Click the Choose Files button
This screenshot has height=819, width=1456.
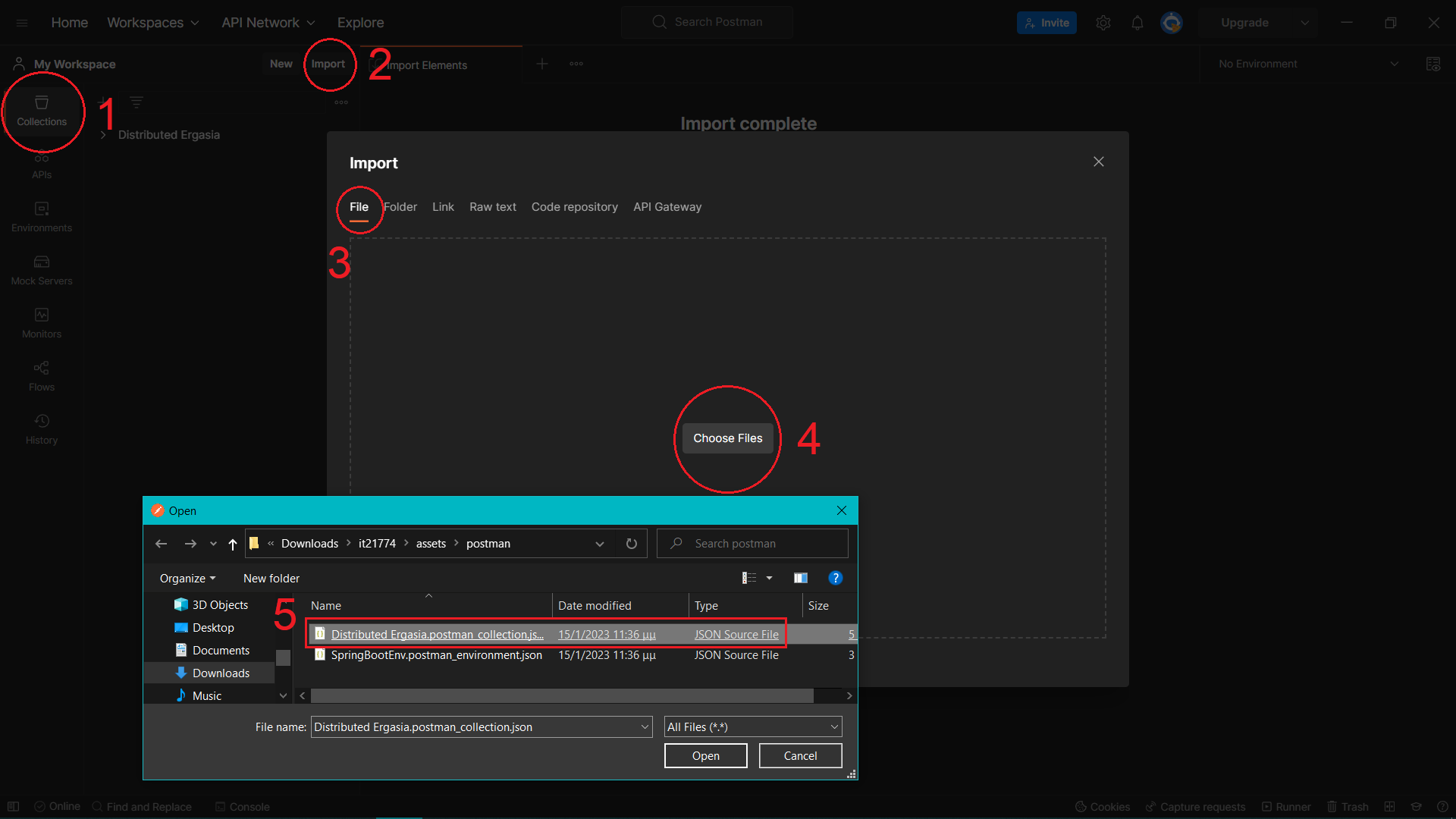[x=727, y=438]
